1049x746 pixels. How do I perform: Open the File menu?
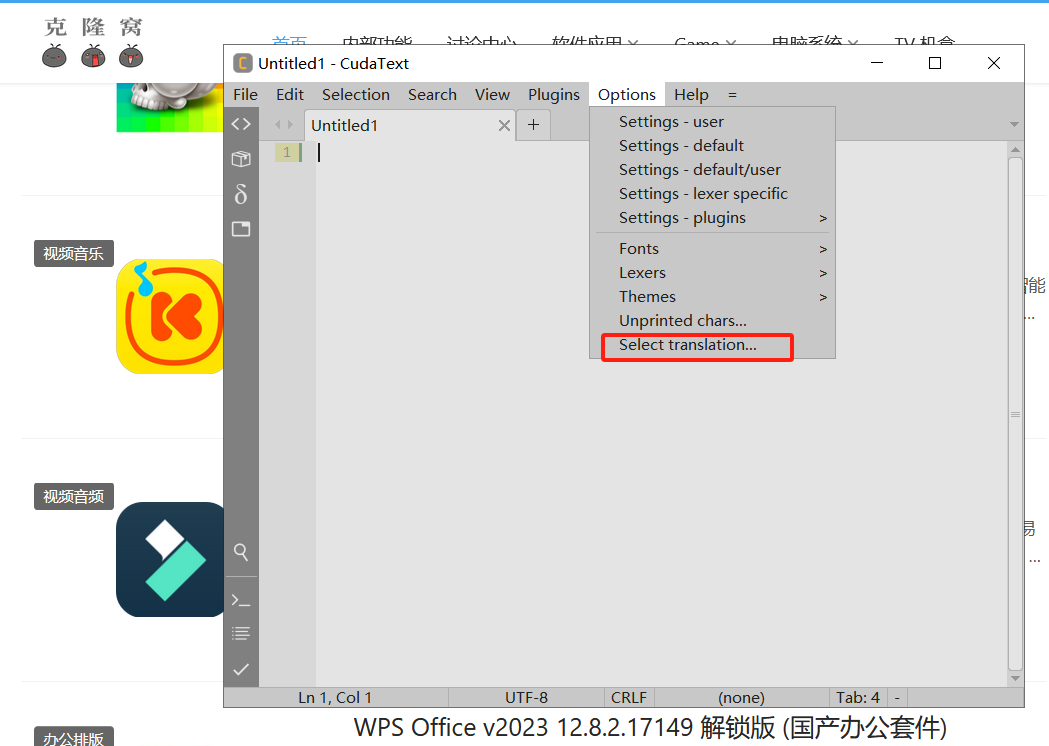(246, 95)
